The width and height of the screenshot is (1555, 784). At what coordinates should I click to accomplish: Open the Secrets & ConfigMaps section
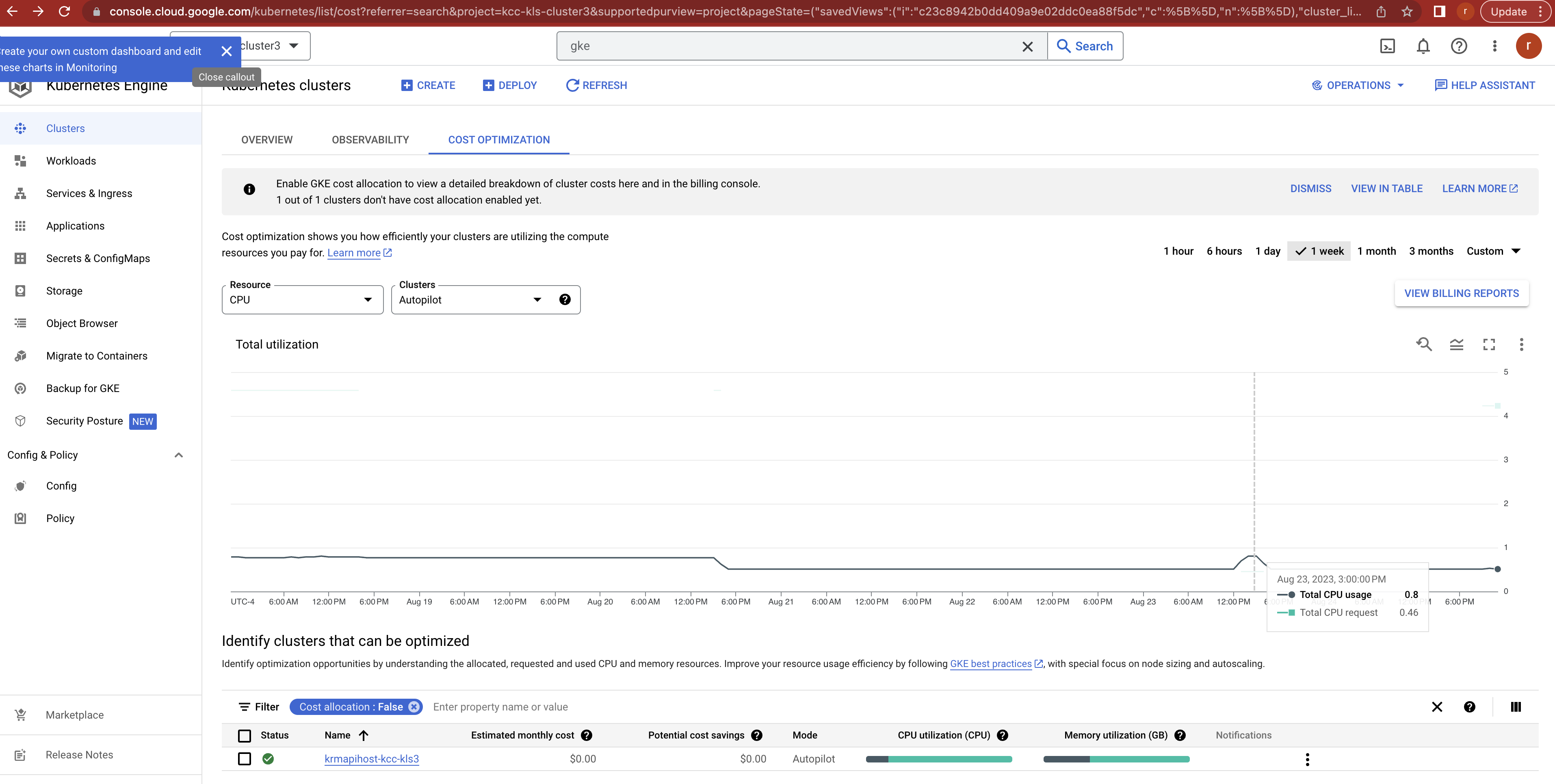tap(98, 258)
